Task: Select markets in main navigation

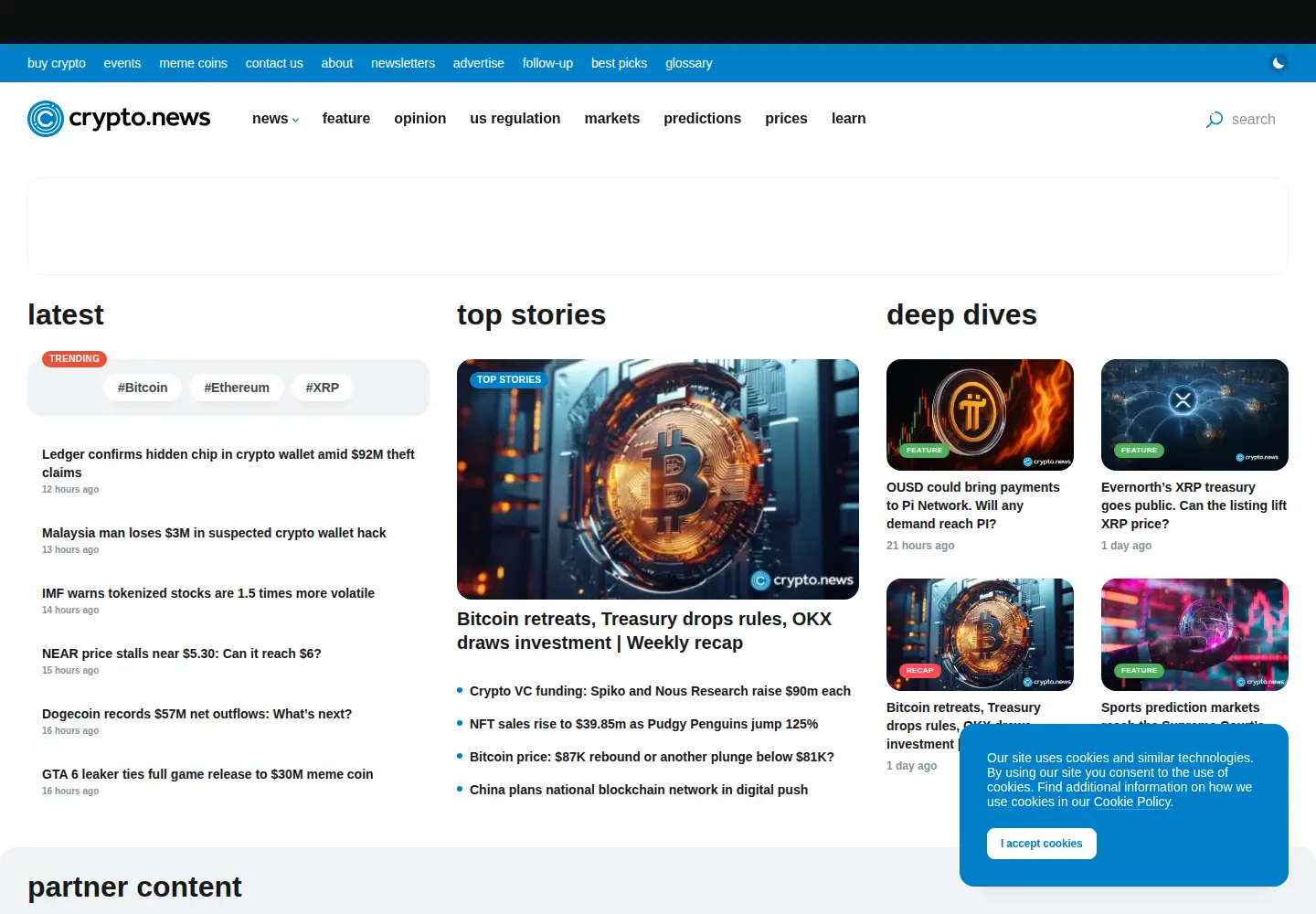Action: [612, 119]
